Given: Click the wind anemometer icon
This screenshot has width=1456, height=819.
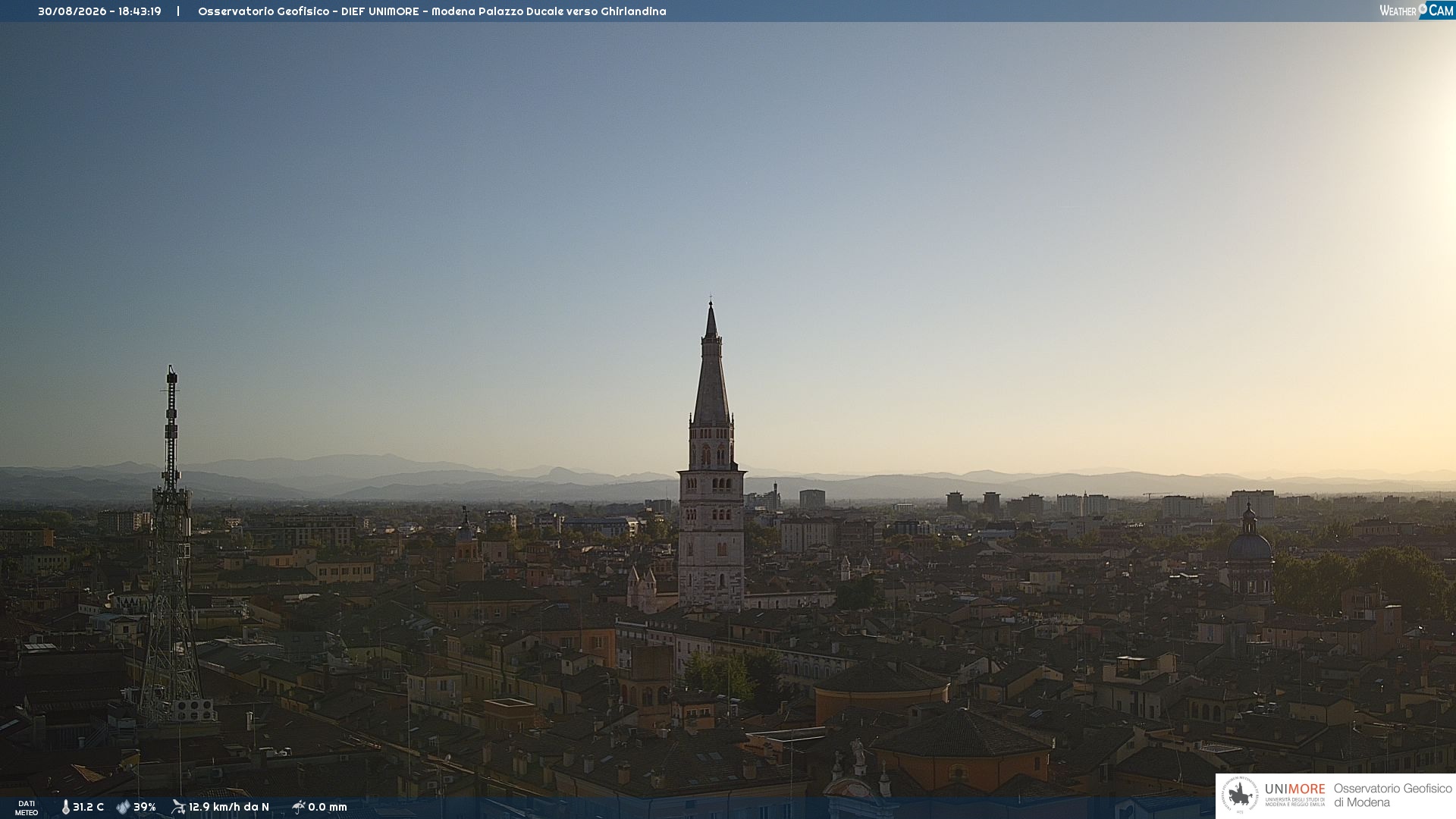Looking at the screenshot, I should pyautogui.click(x=178, y=807).
